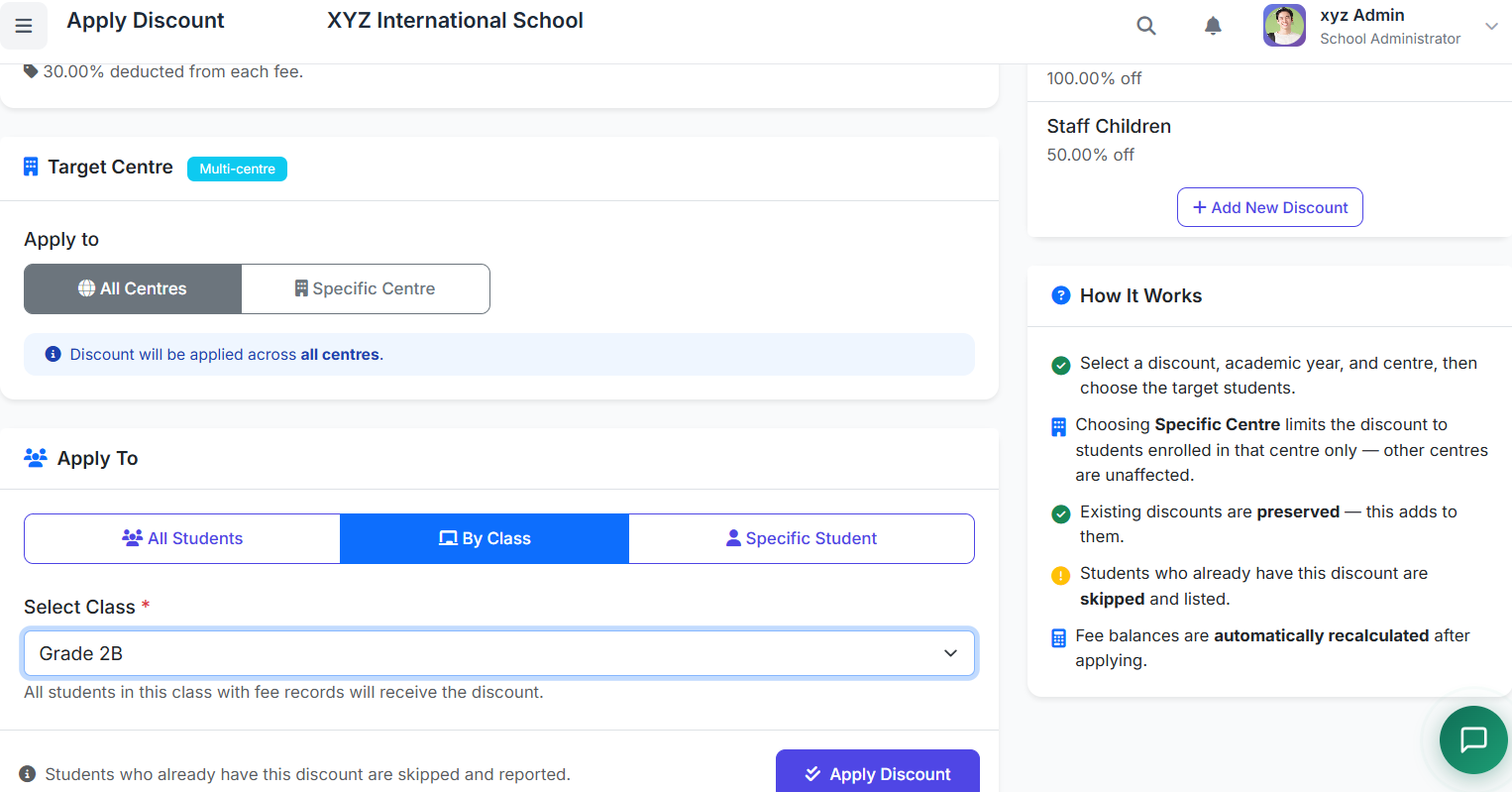Click the 30.00% deducted from each fee text
Screen dimensions: 1512x792
pyautogui.click(x=173, y=71)
